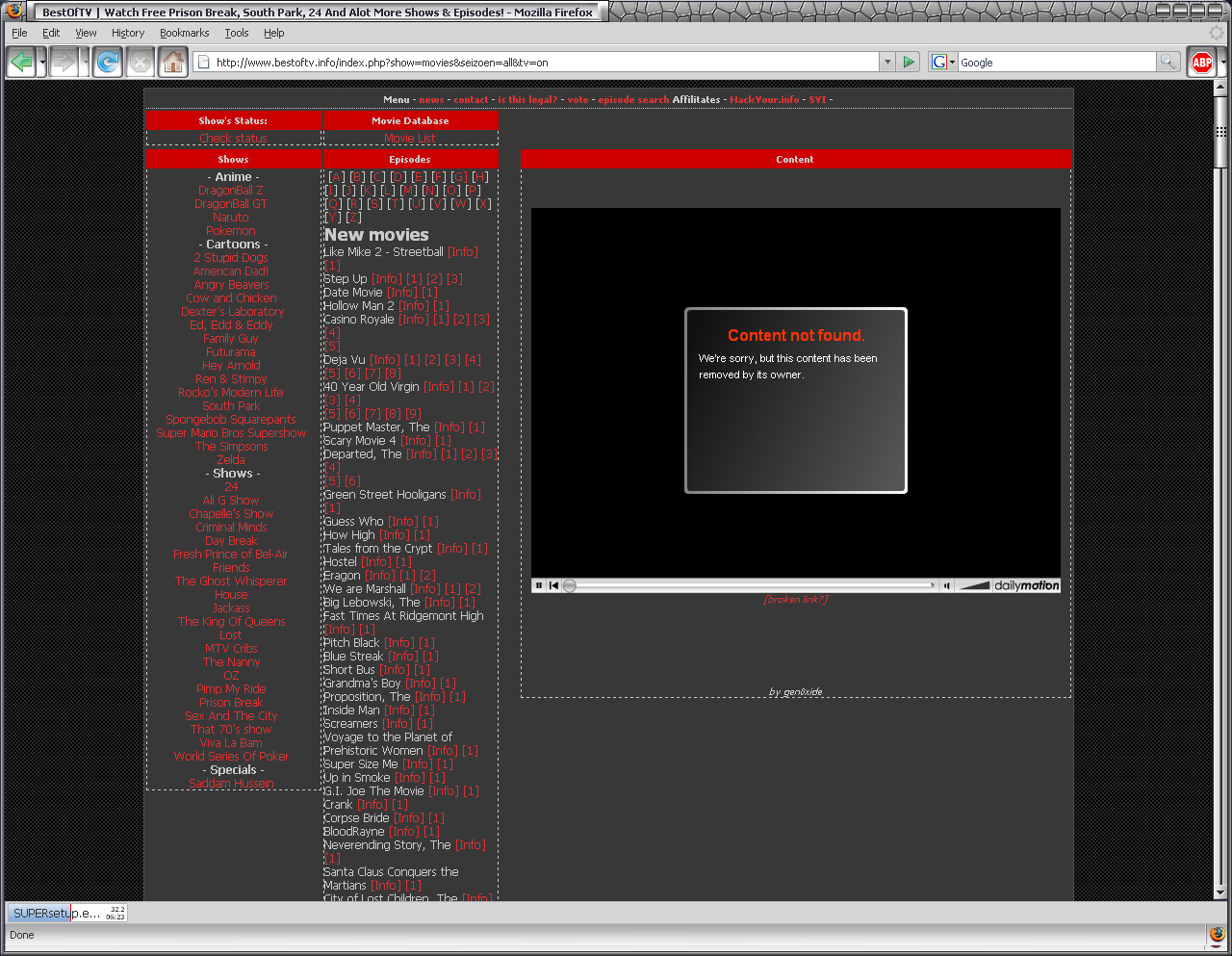Open [Info] for Corpse Bride
1232x956 pixels.
click(409, 818)
